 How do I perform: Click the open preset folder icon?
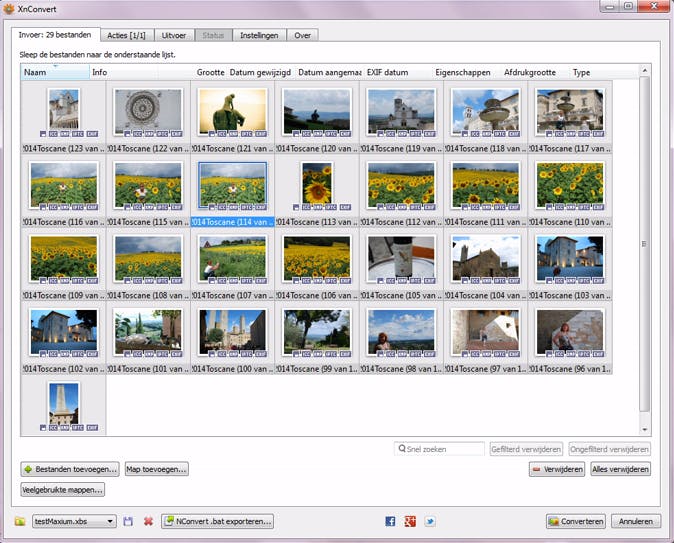20,521
